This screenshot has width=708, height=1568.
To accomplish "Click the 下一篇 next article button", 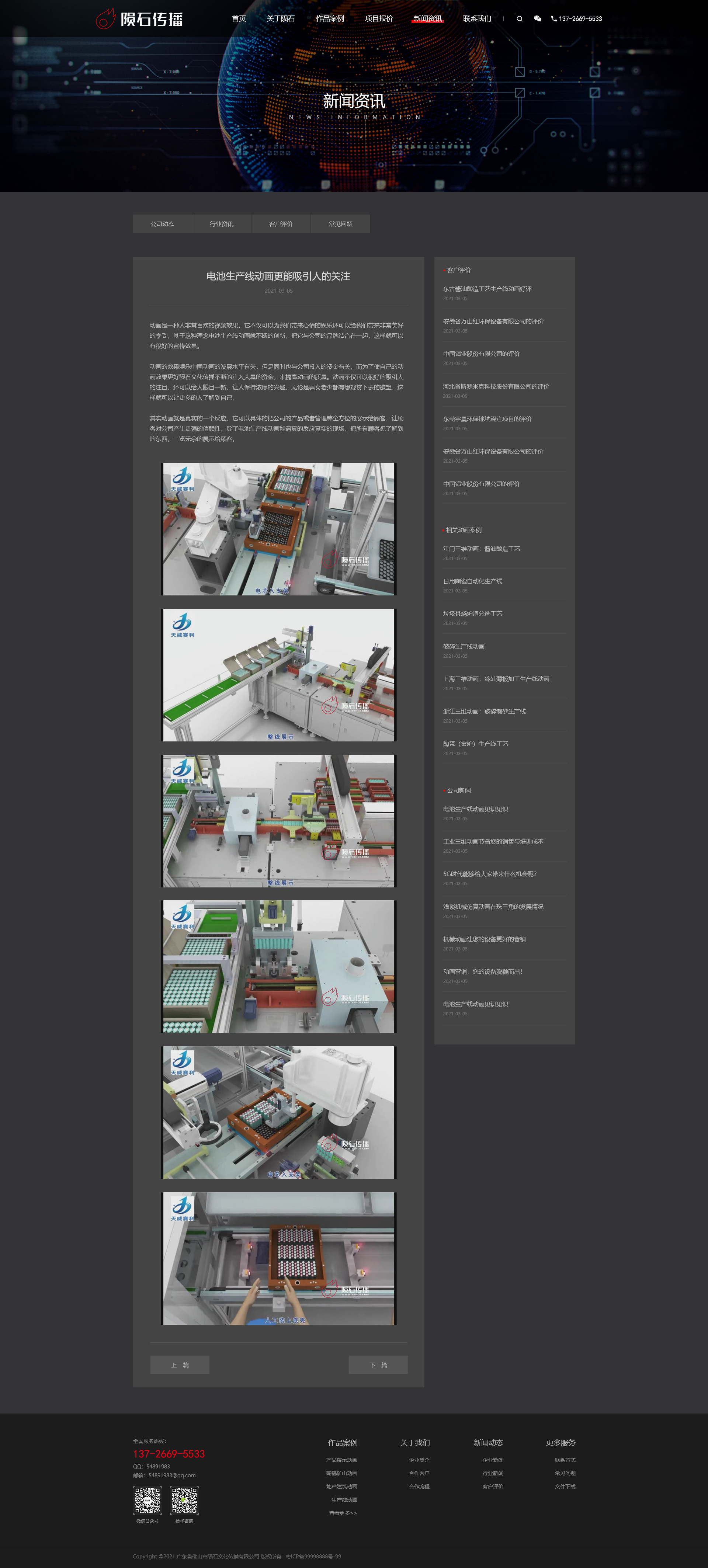I will [x=378, y=1365].
